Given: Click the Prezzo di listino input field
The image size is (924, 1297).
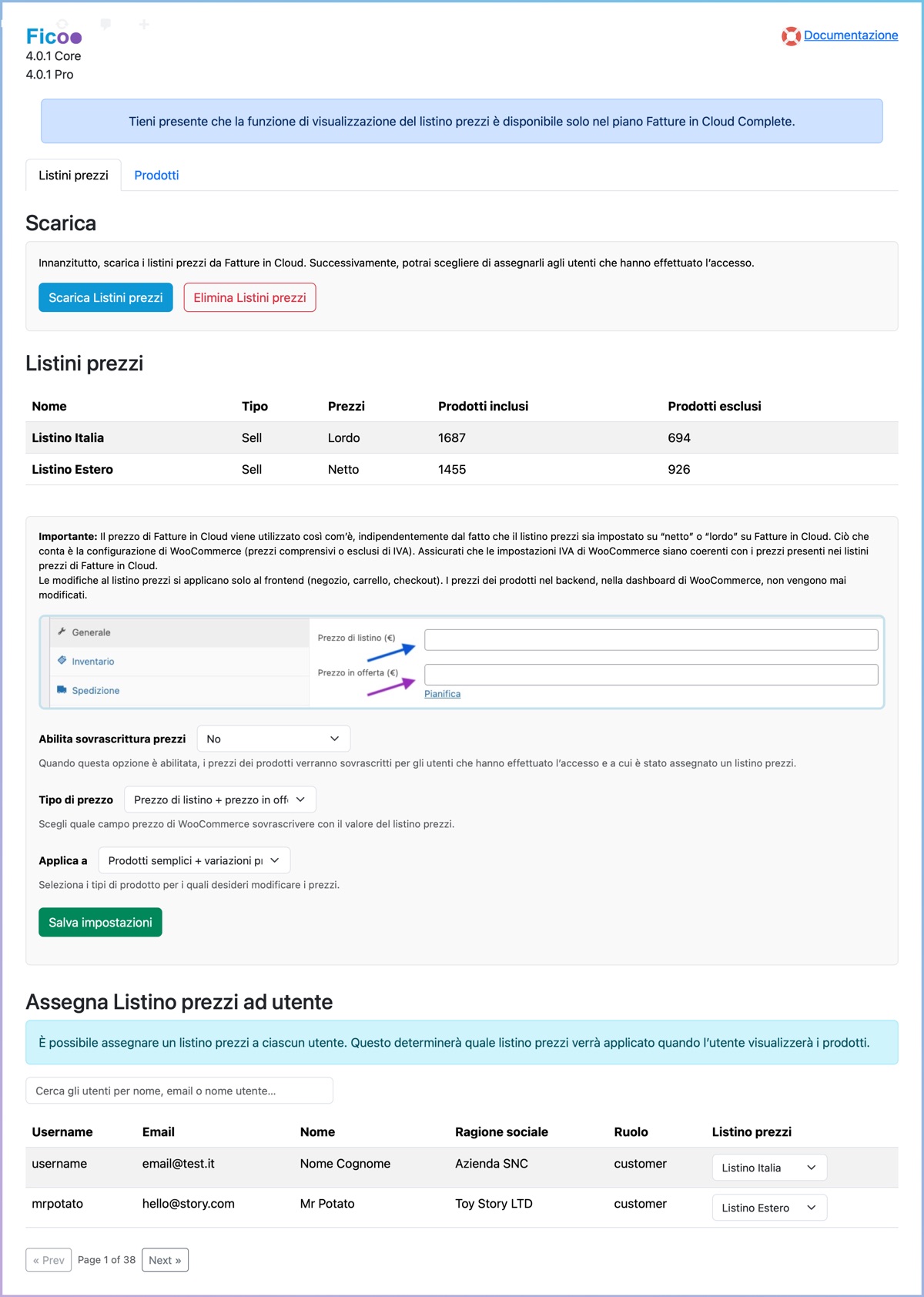Looking at the screenshot, I should coord(651,639).
